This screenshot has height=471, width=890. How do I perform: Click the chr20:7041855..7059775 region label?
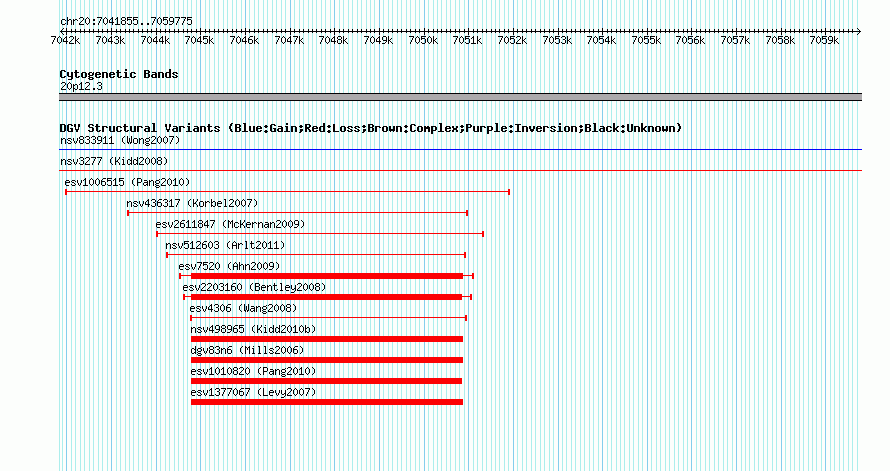tap(126, 22)
